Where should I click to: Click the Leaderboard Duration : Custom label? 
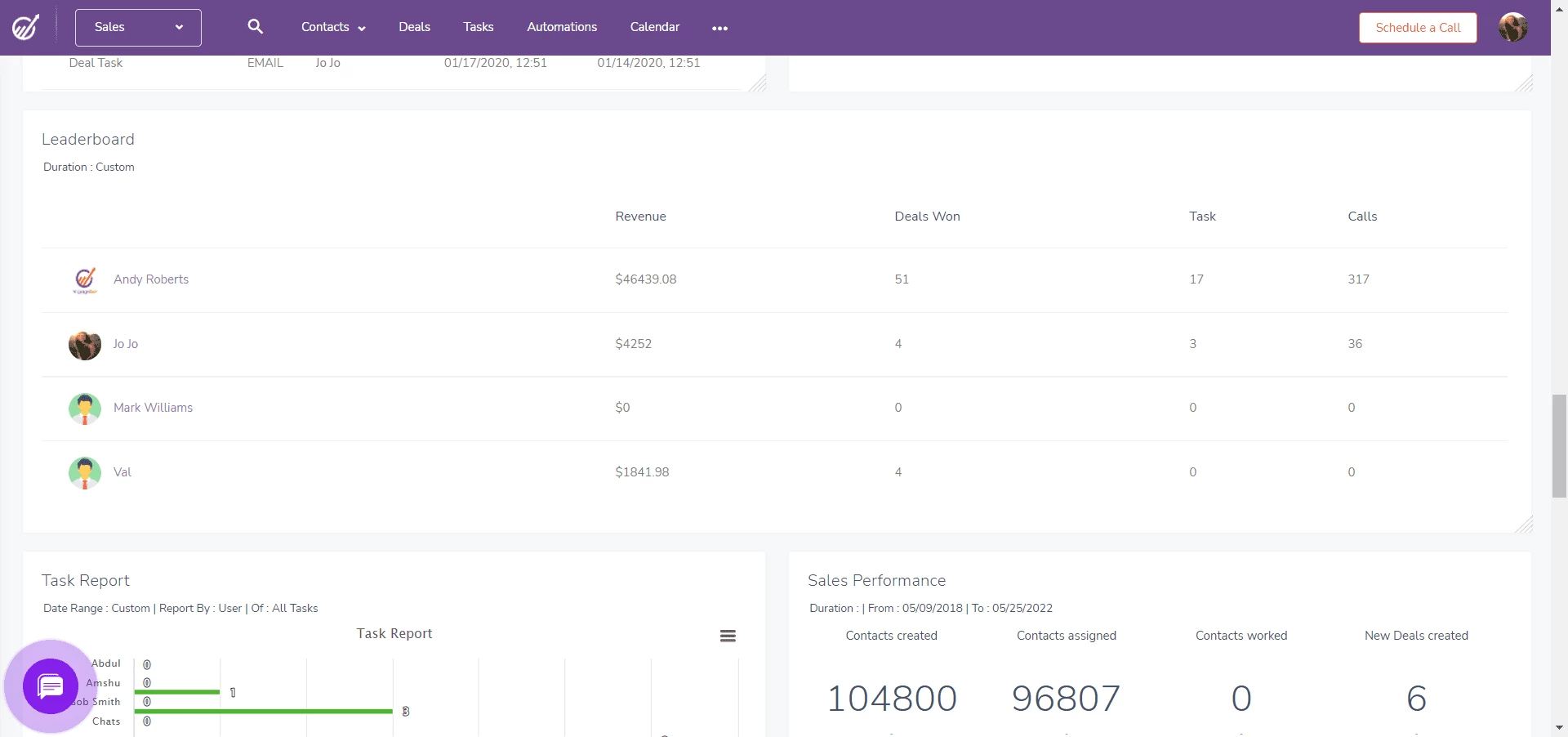[89, 167]
